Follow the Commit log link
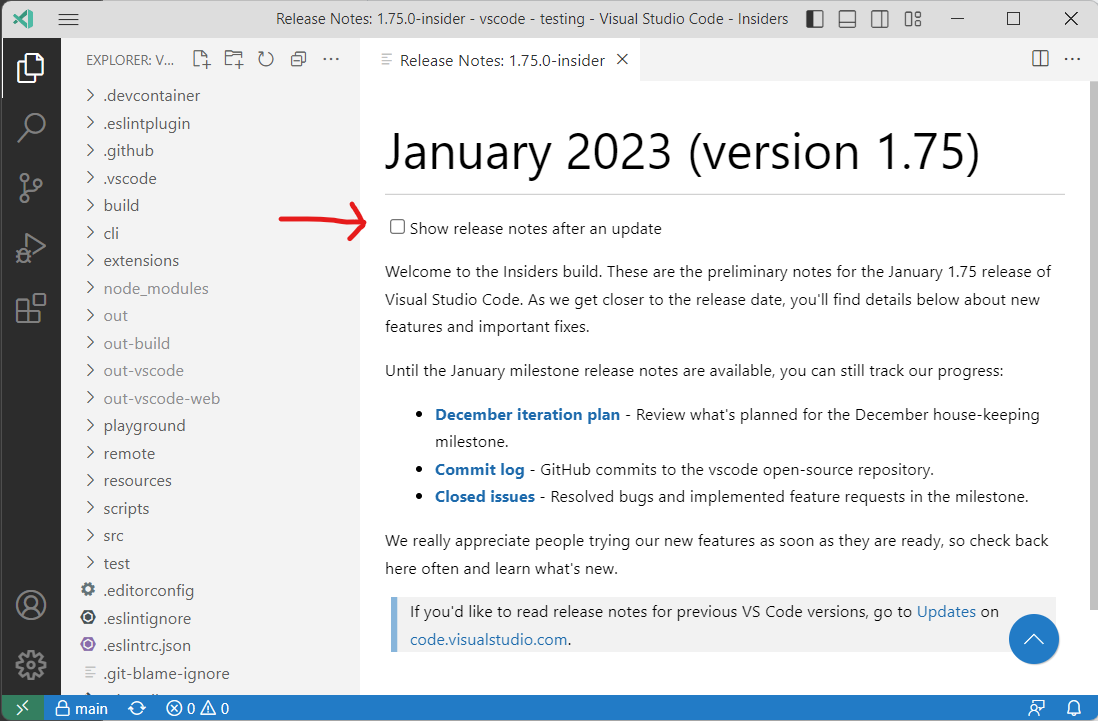Image resolution: width=1098 pixels, height=721 pixels. tap(480, 468)
